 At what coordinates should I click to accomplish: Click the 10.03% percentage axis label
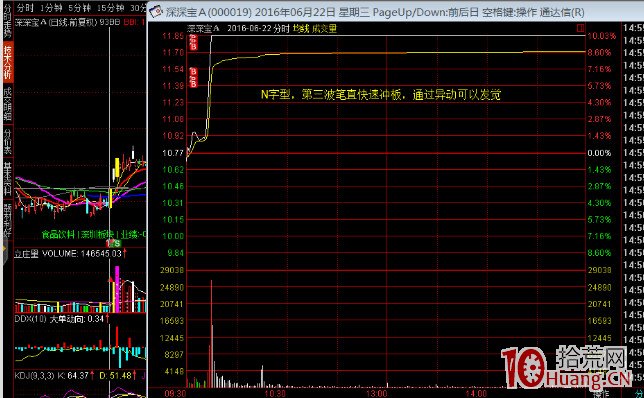tap(602, 36)
